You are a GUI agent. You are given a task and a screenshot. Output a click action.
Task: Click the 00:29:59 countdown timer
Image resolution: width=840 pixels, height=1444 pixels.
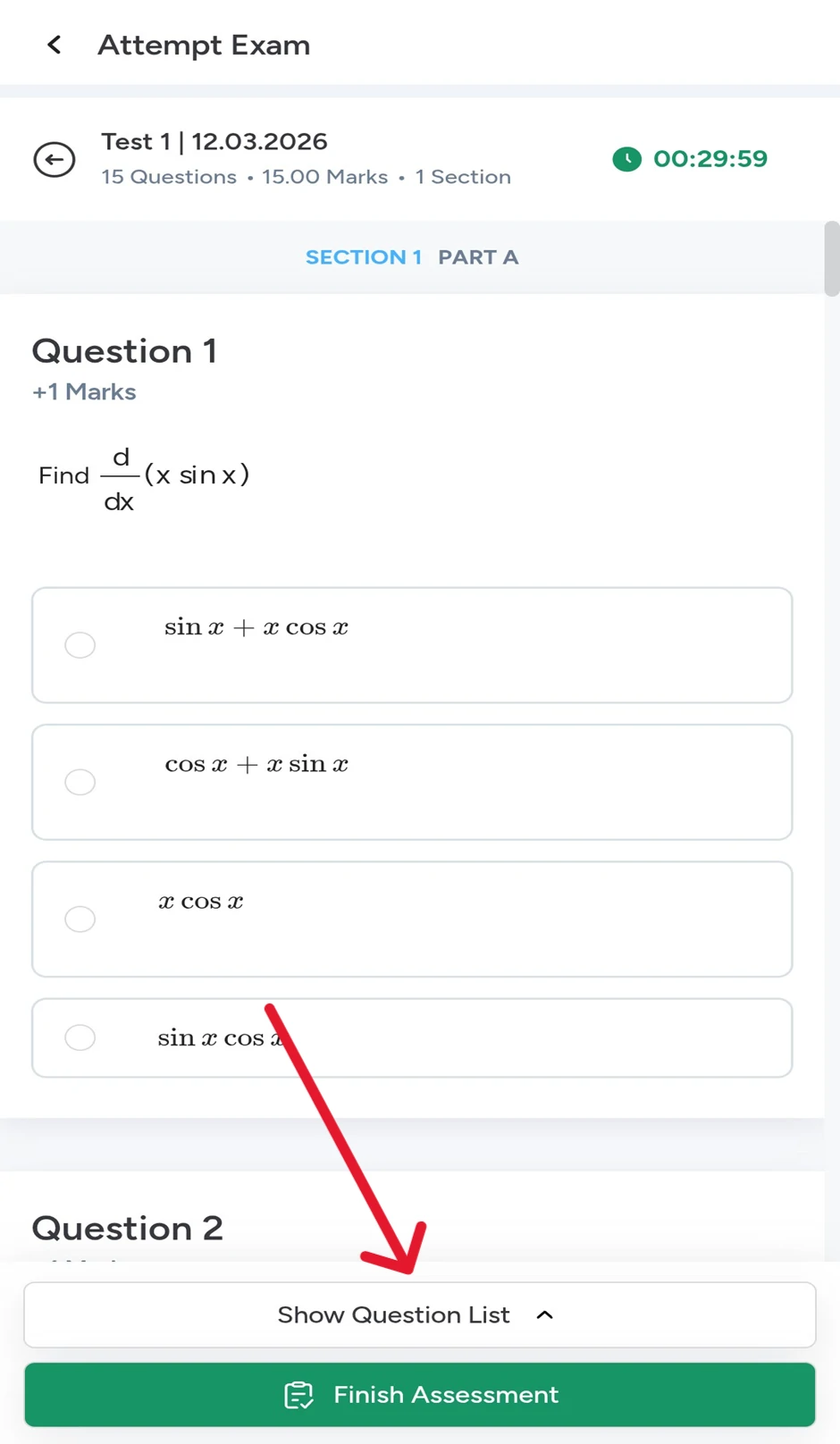710,159
